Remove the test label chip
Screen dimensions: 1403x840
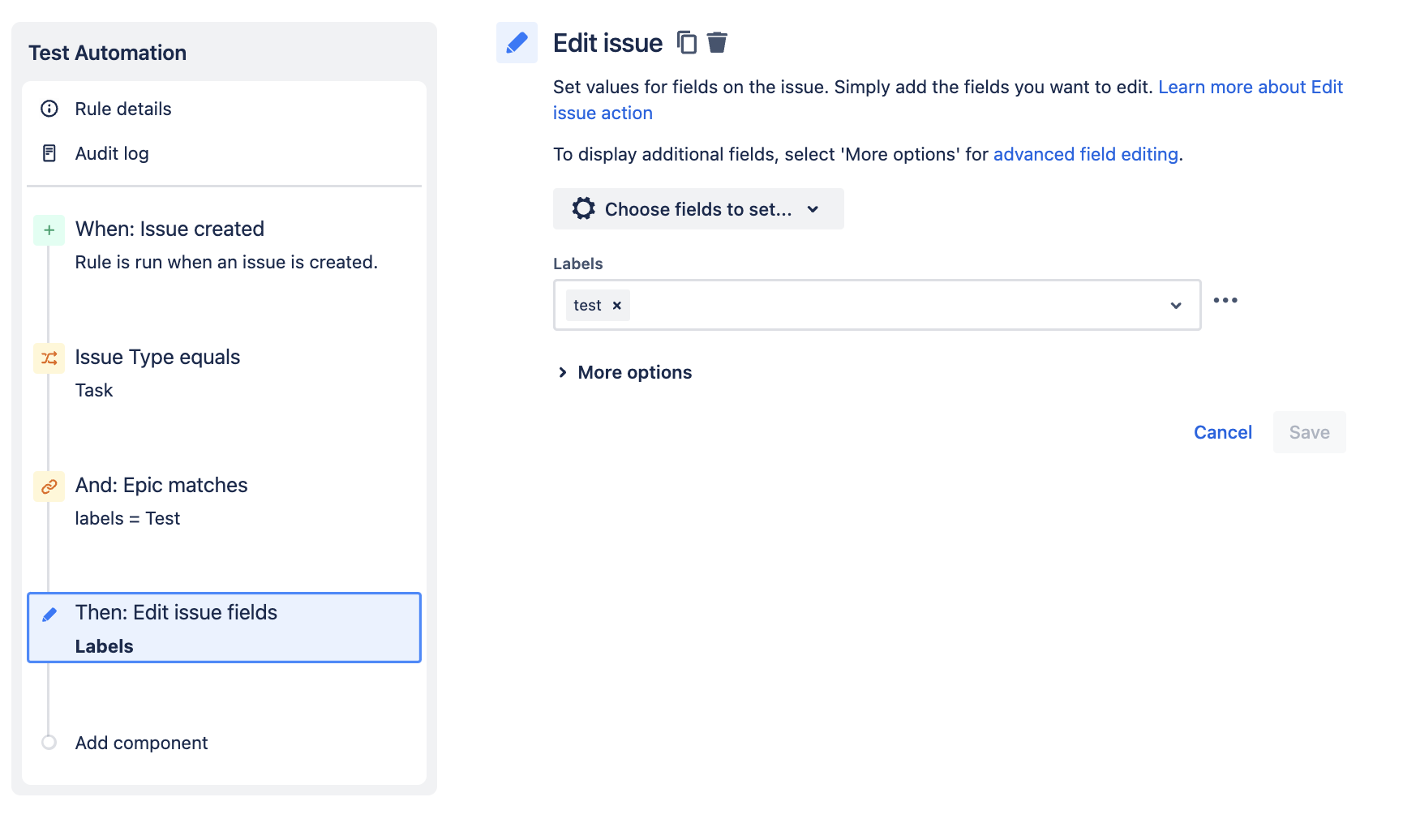616,305
